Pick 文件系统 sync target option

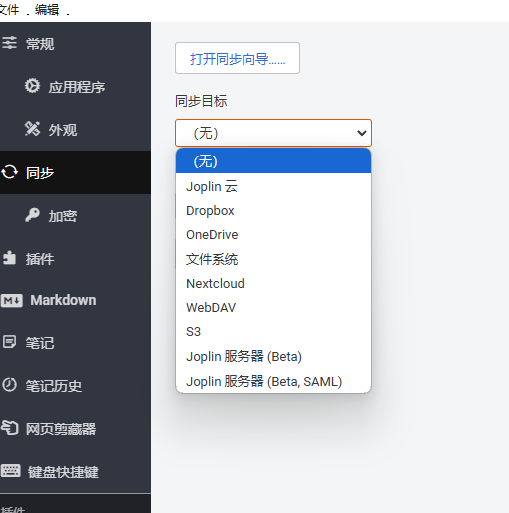coord(273,259)
